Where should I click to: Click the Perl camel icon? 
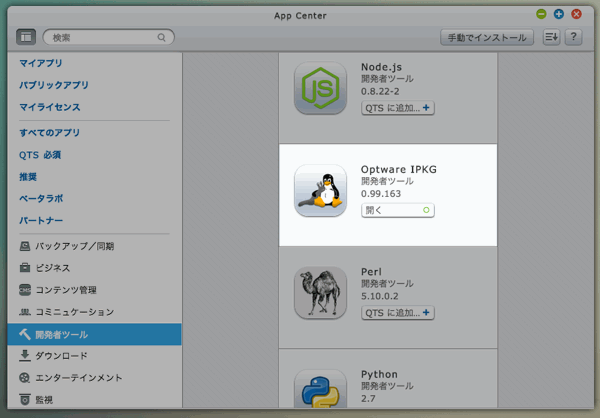click(x=320, y=293)
